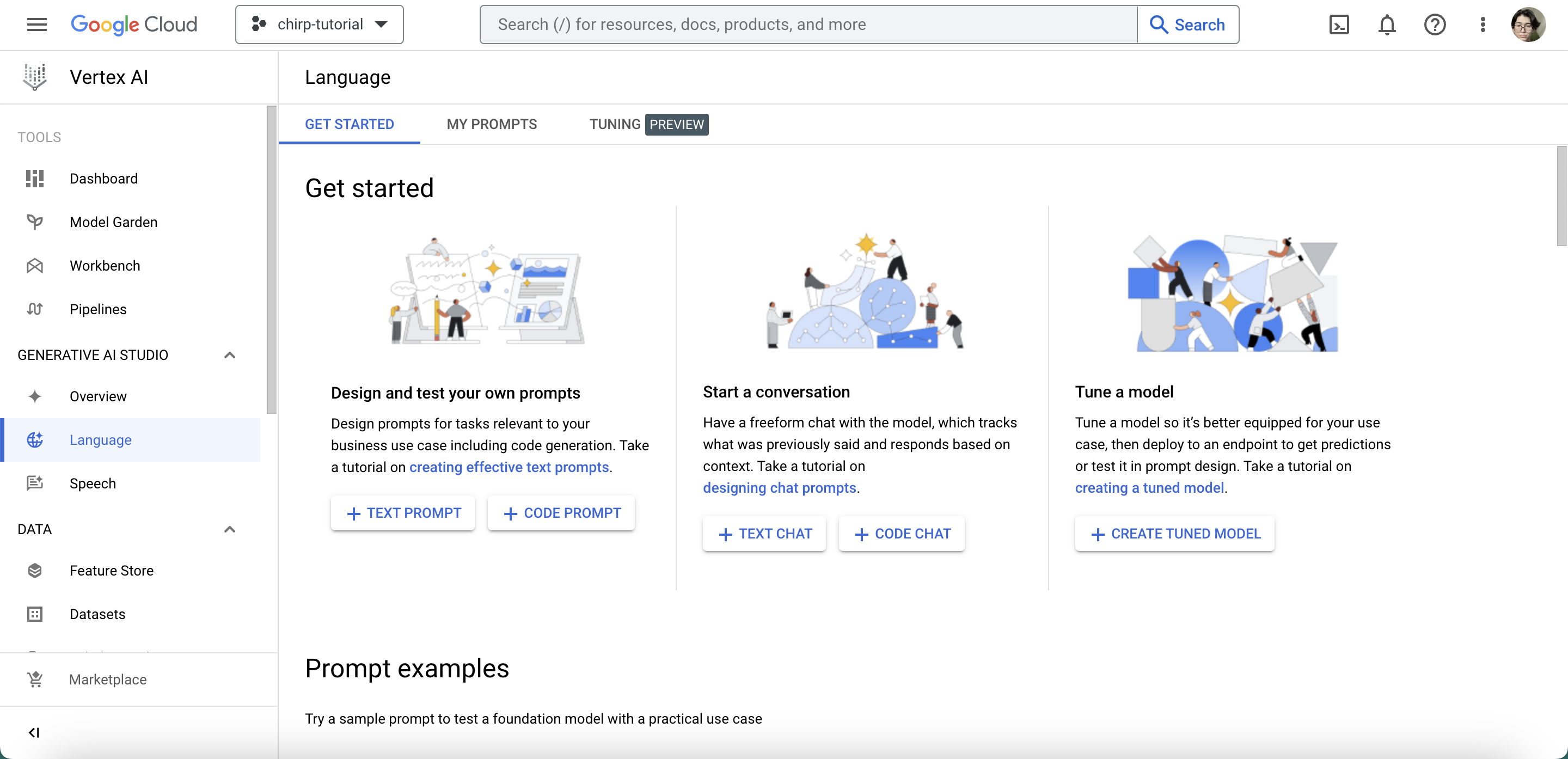Image resolution: width=1568 pixels, height=759 pixels.
Task: Activate Cloud Shell terminal icon
Action: (x=1339, y=25)
